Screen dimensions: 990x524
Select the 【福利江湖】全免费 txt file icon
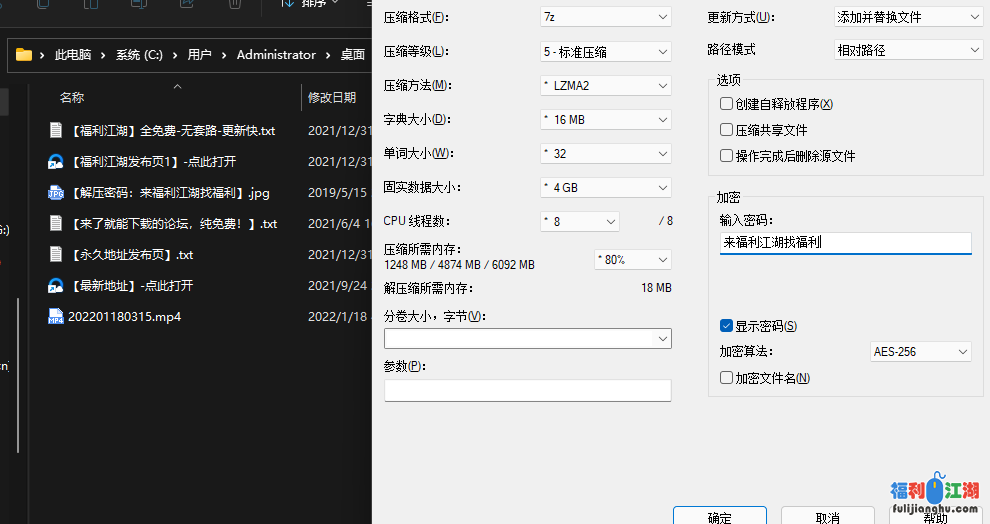(56, 130)
